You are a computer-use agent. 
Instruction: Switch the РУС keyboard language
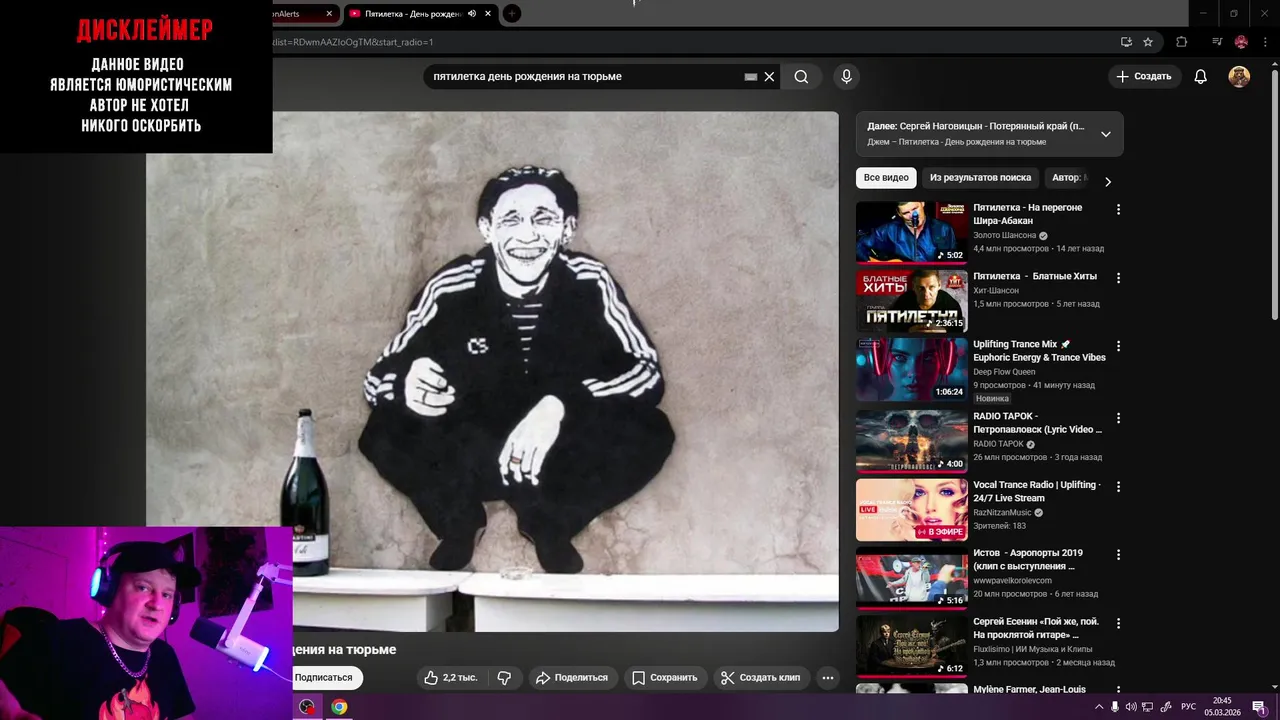(x=1188, y=707)
